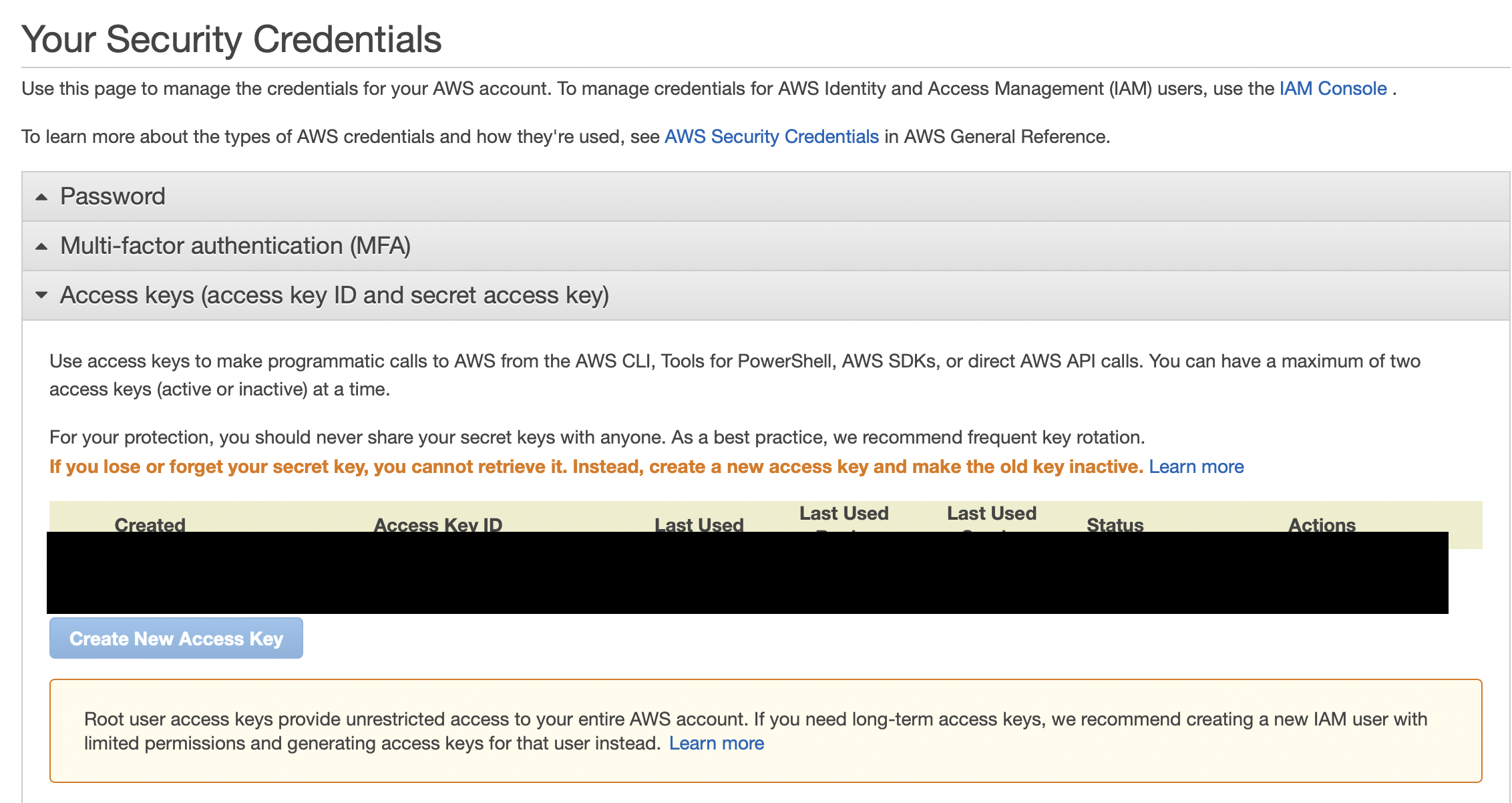The image size is (1512, 803).
Task: Open the IAM Console link
Action: pyautogui.click(x=1333, y=89)
